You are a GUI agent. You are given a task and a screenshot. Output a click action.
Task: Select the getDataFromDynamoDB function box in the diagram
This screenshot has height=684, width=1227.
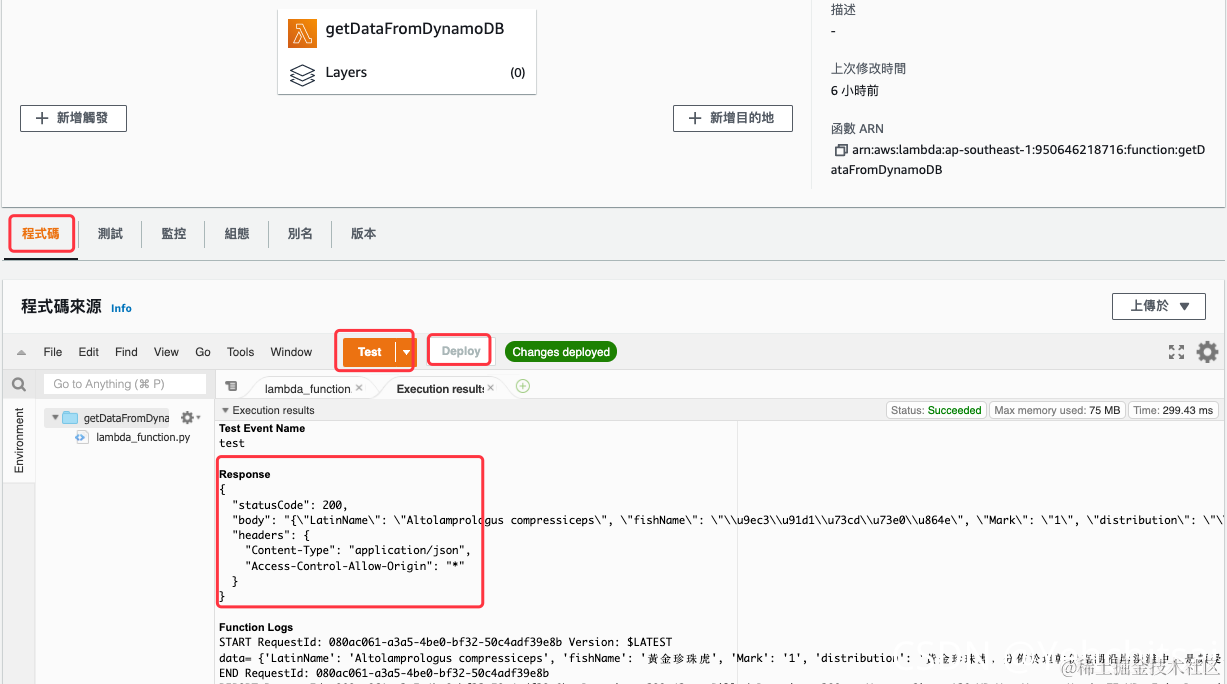point(407,51)
